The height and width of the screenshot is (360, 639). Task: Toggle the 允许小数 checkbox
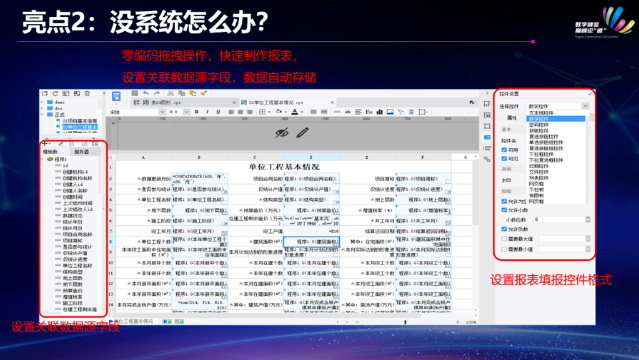tap(504, 210)
